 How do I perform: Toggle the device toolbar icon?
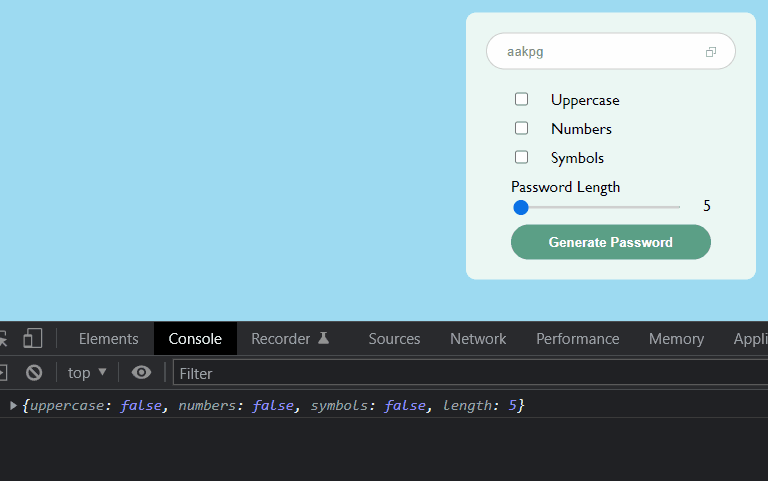(x=33, y=339)
